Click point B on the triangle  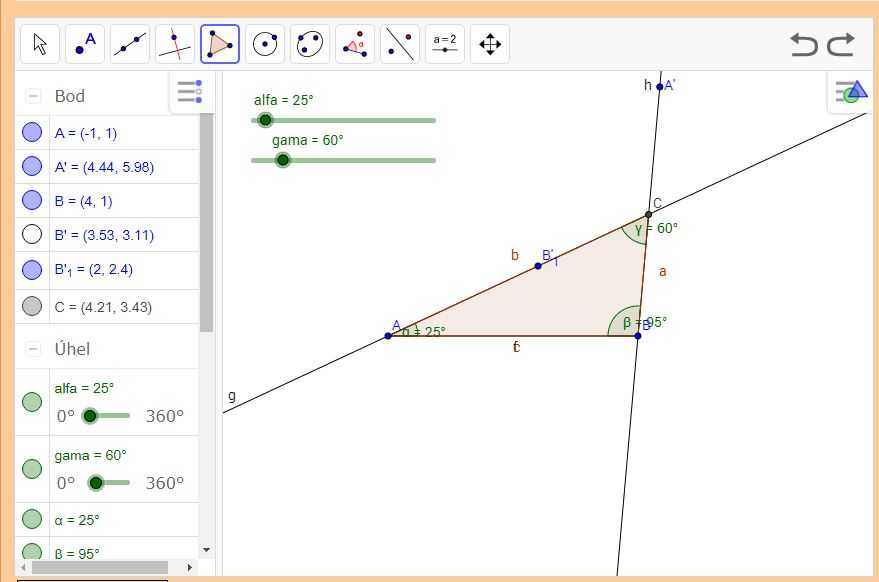pos(637,336)
